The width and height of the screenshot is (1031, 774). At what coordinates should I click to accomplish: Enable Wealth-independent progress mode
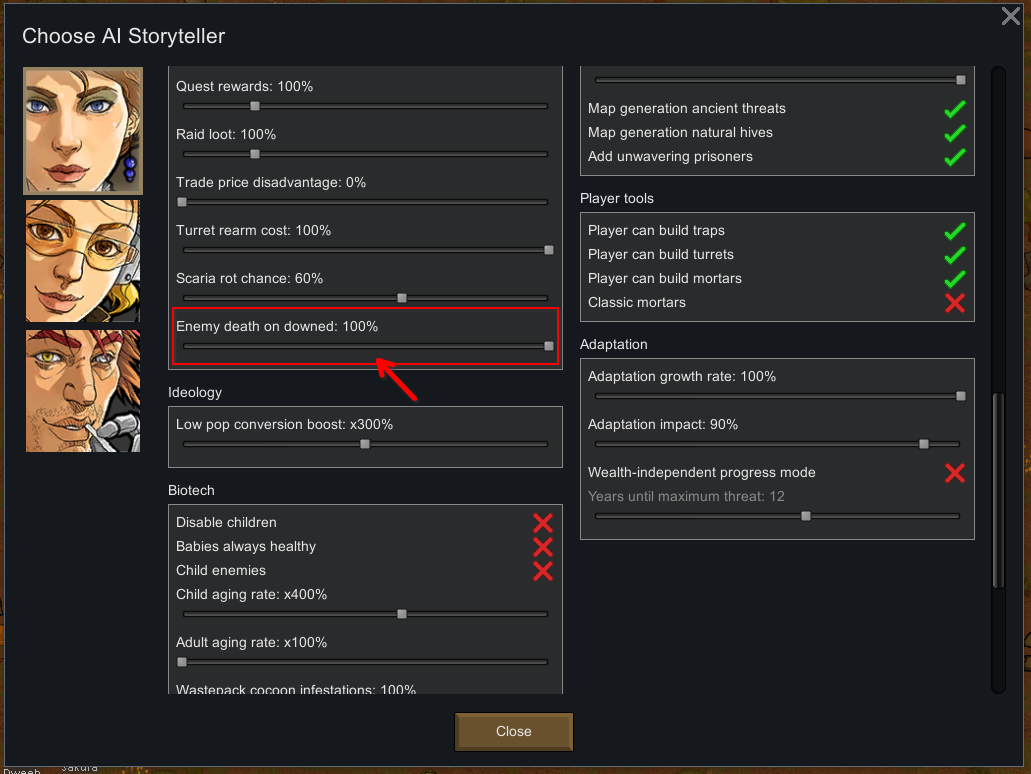coord(954,473)
